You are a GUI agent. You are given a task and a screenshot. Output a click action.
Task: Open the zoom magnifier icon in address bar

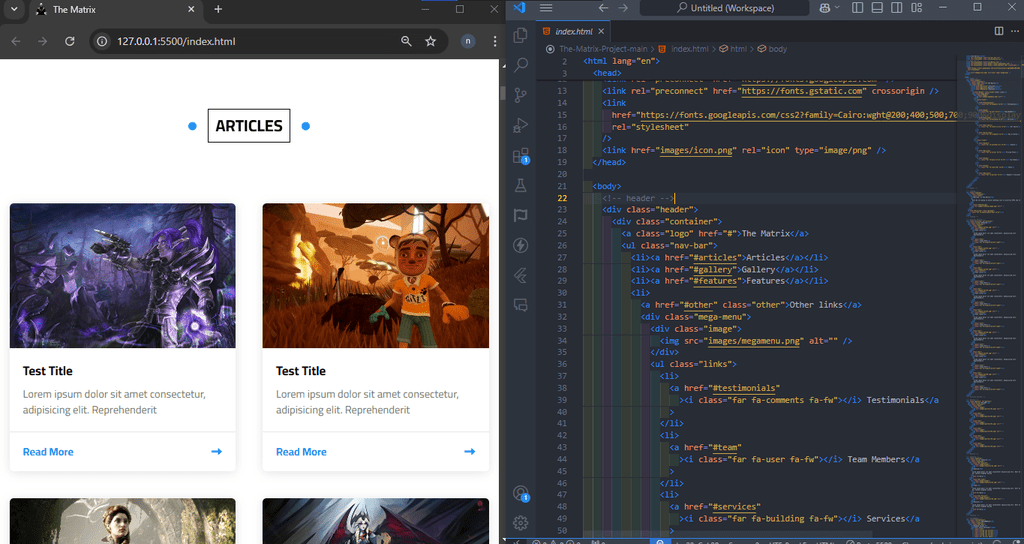[406, 41]
